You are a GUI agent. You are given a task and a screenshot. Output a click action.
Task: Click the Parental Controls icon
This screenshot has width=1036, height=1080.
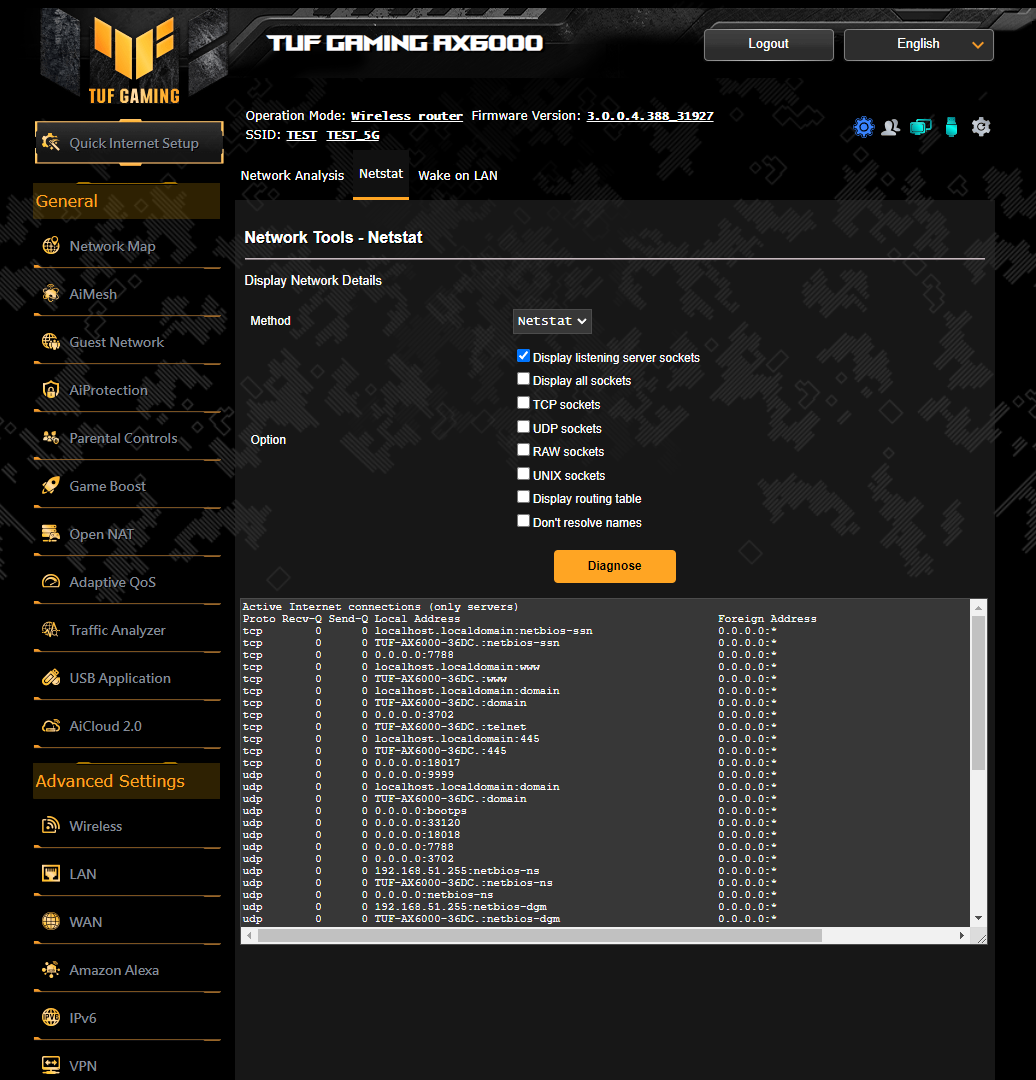(x=51, y=438)
